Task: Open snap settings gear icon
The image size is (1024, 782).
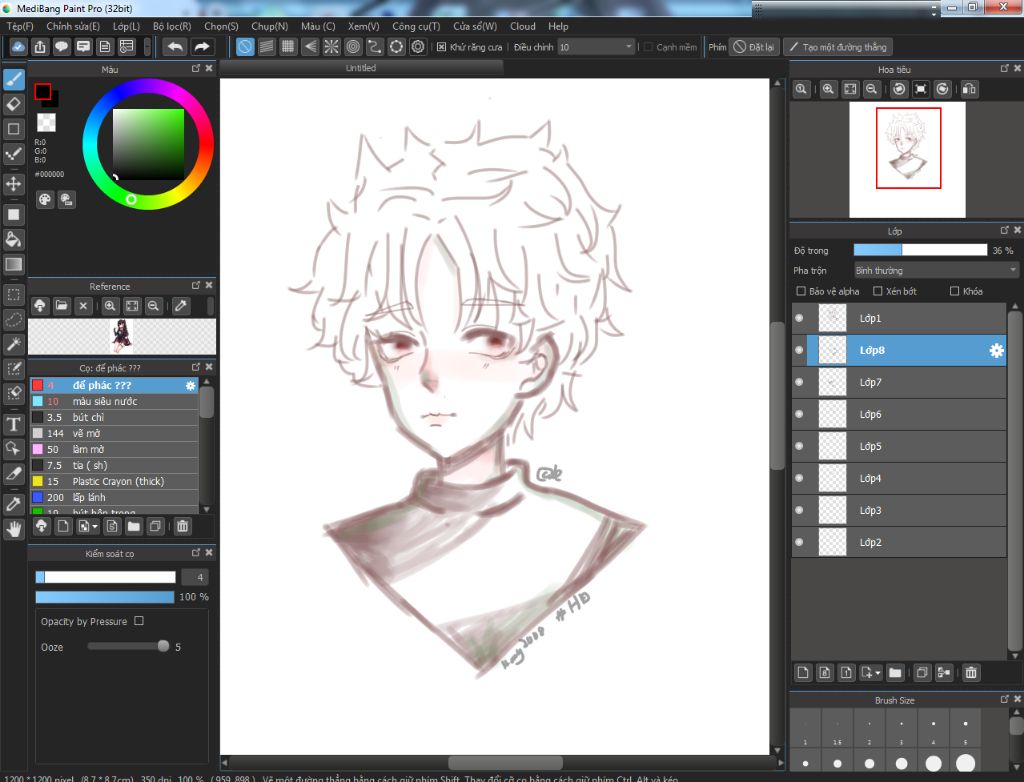Action: coord(418,47)
